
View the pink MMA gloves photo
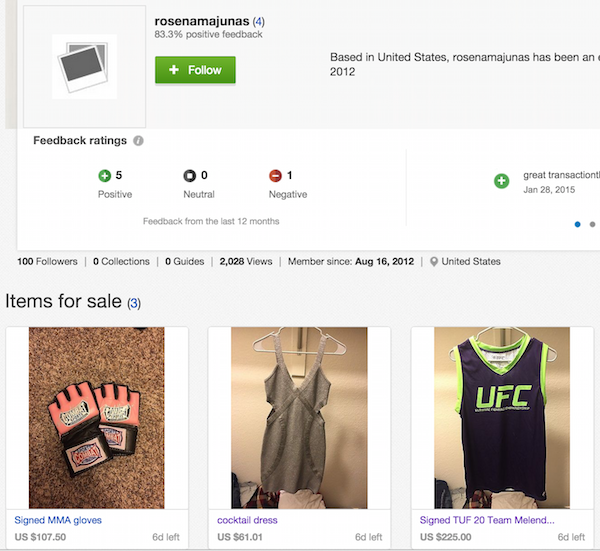coord(97,418)
